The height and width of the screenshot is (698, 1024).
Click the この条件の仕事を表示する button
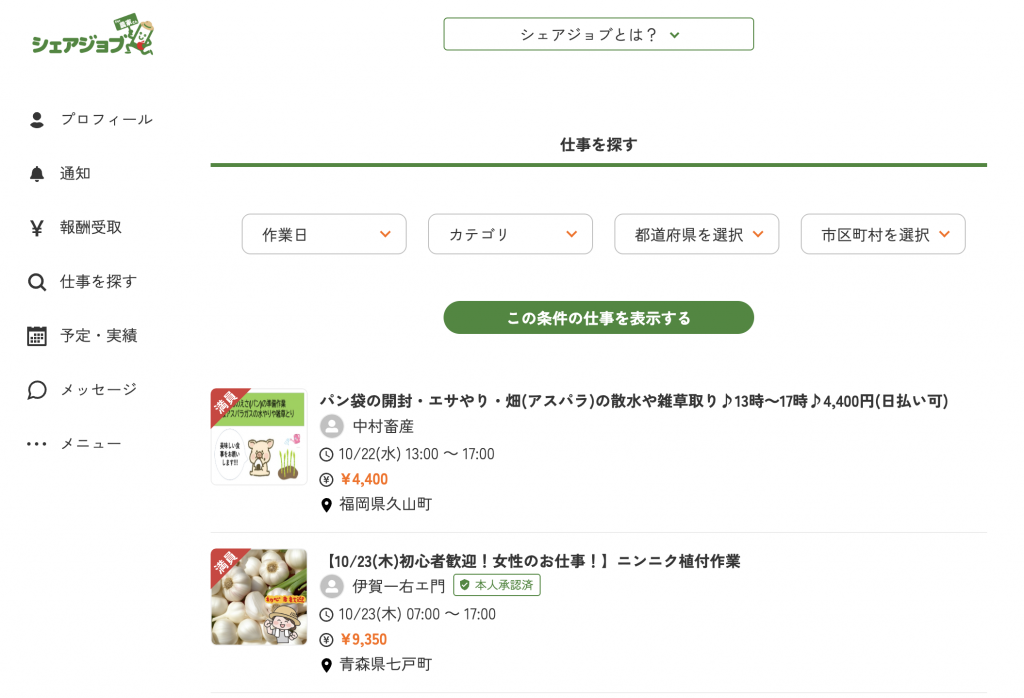tap(598, 318)
